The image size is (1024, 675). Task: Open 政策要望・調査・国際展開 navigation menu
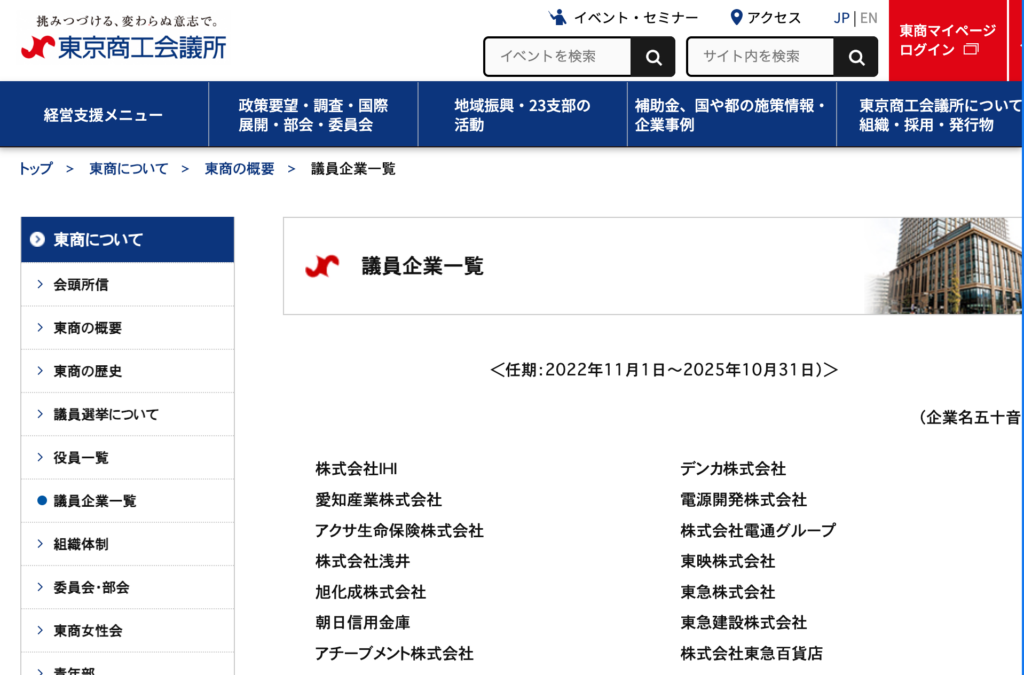pos(313,115)
